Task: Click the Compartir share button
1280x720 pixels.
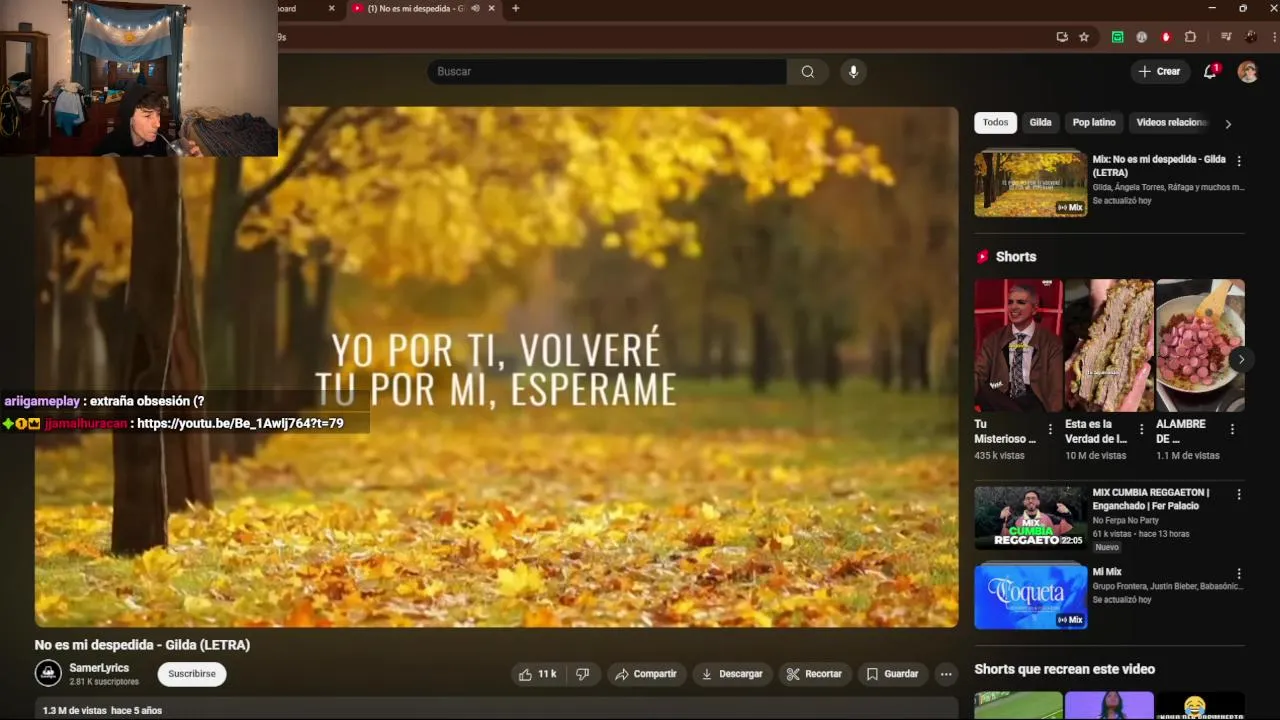Action: pyautogui.click(x=646, y=674)
